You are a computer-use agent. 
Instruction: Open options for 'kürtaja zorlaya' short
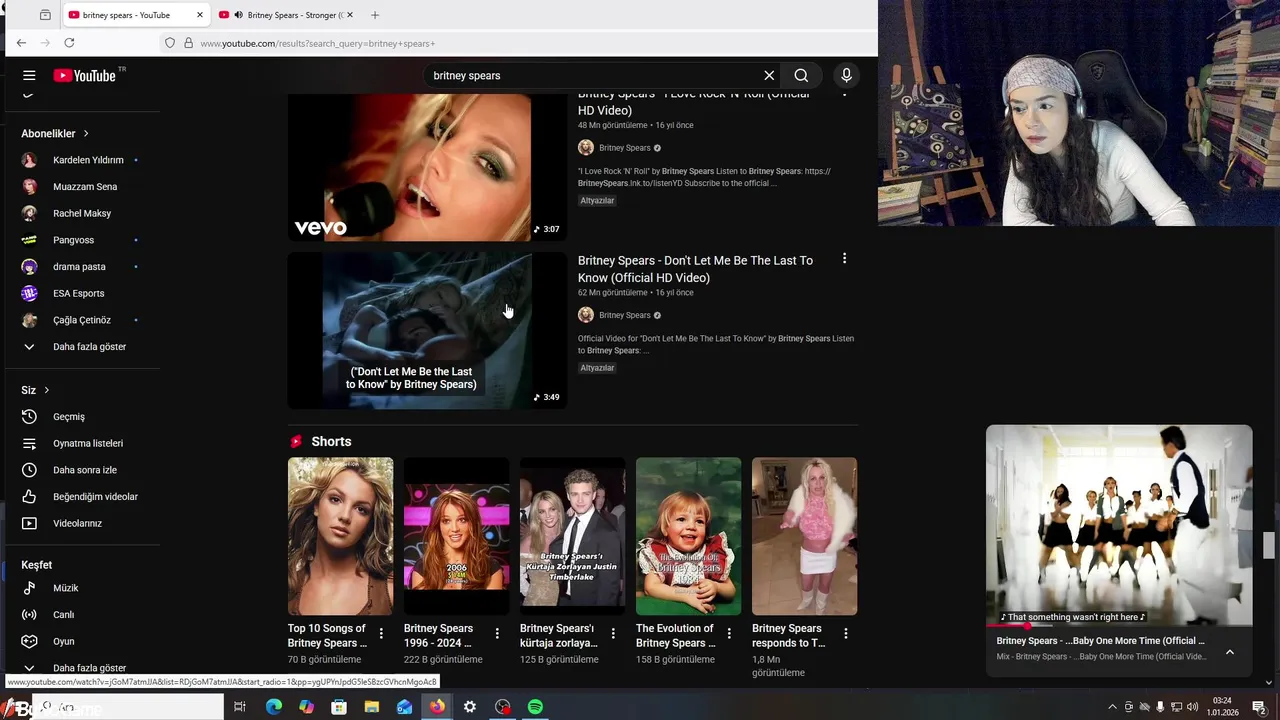[613, 634]
